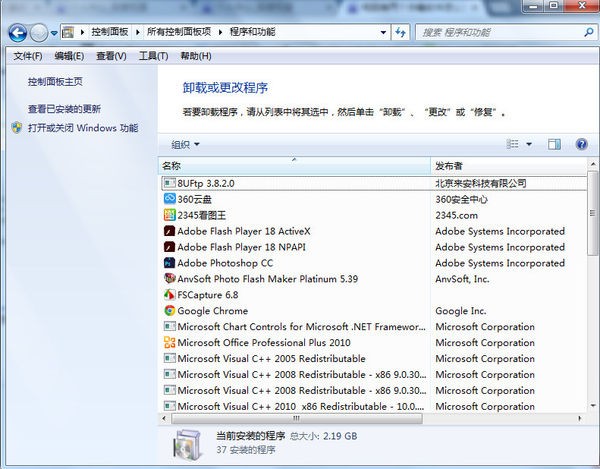
Task: Select the Adobe Photoshop CC program icon
Action: [x=169, y=263]
